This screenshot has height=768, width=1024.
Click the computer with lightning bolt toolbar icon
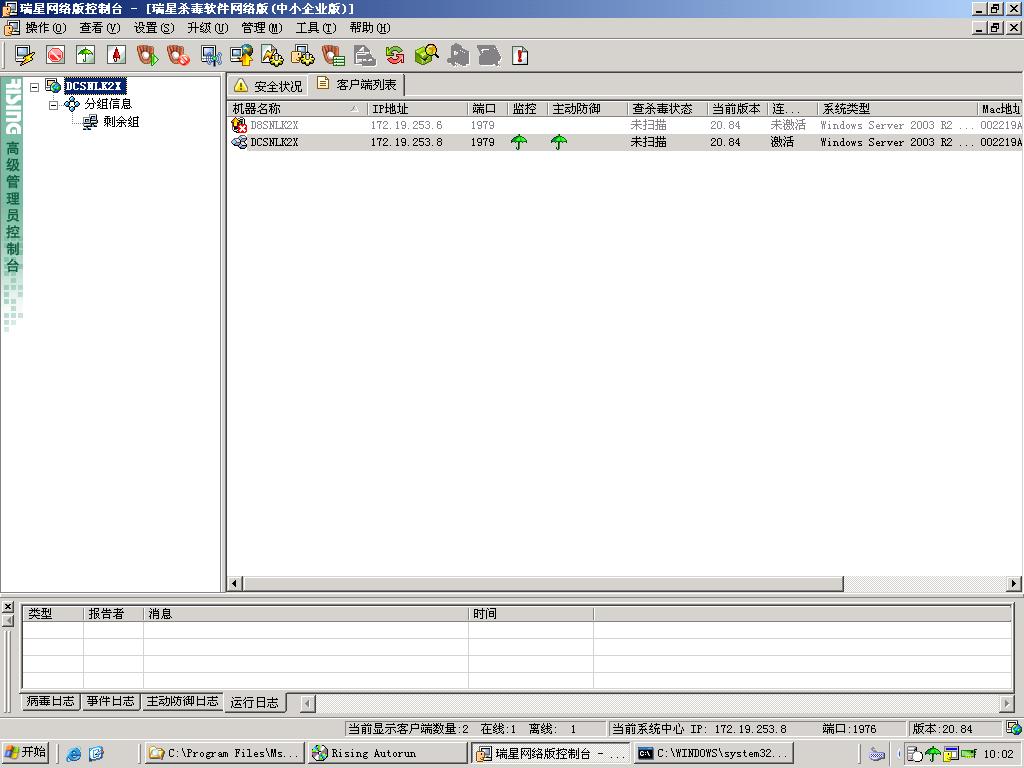(x=25, y=56)
